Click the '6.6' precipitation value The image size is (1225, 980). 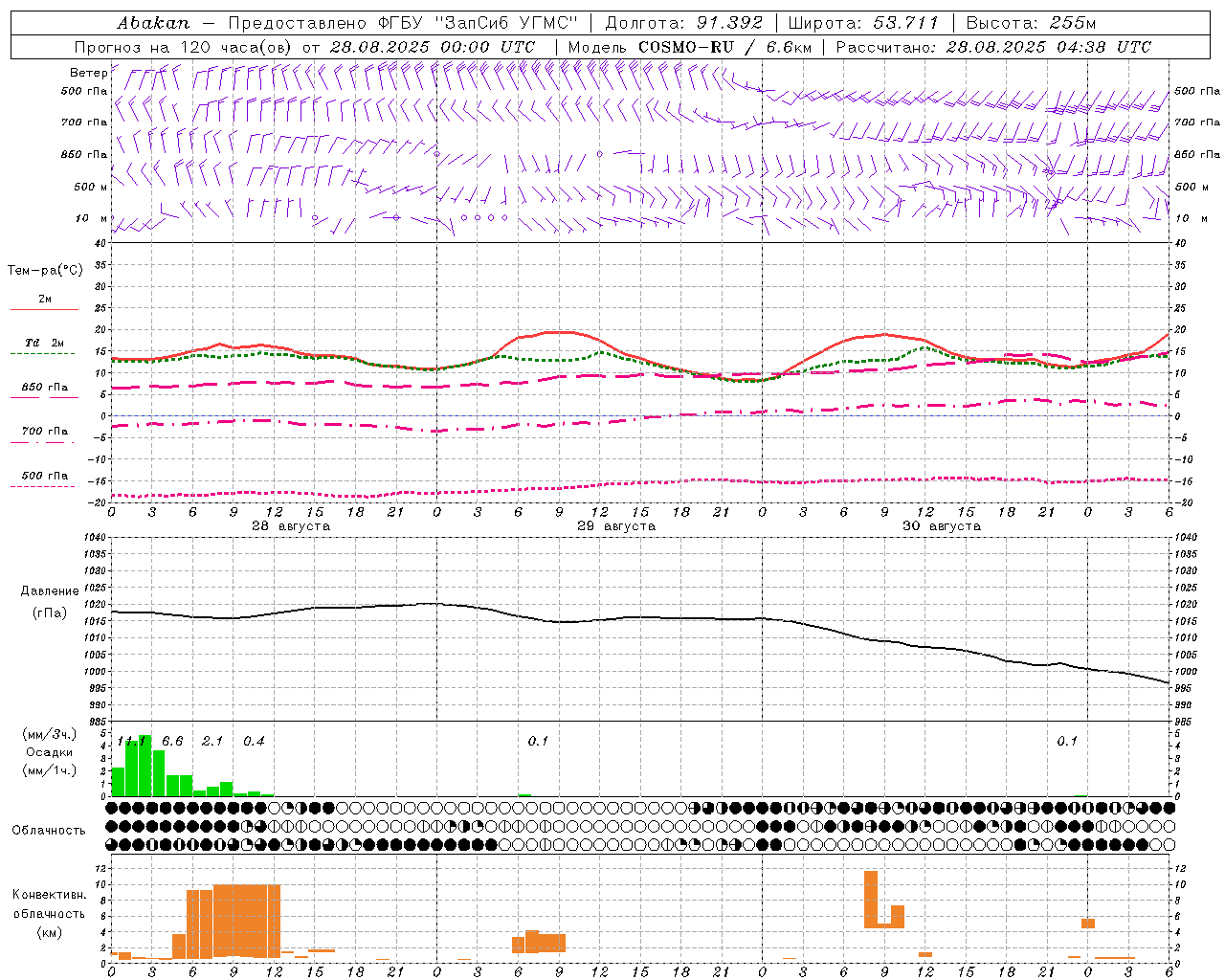coord(172,742)
